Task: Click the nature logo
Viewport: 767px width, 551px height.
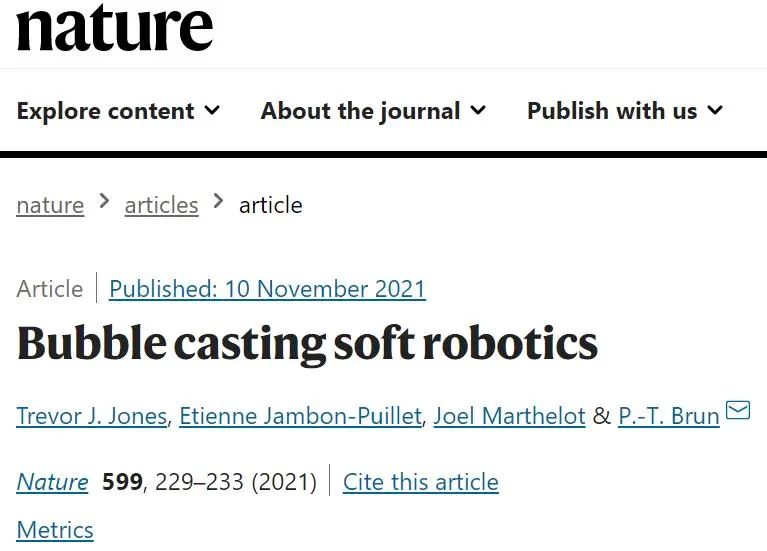Action: tap(115, 27)
